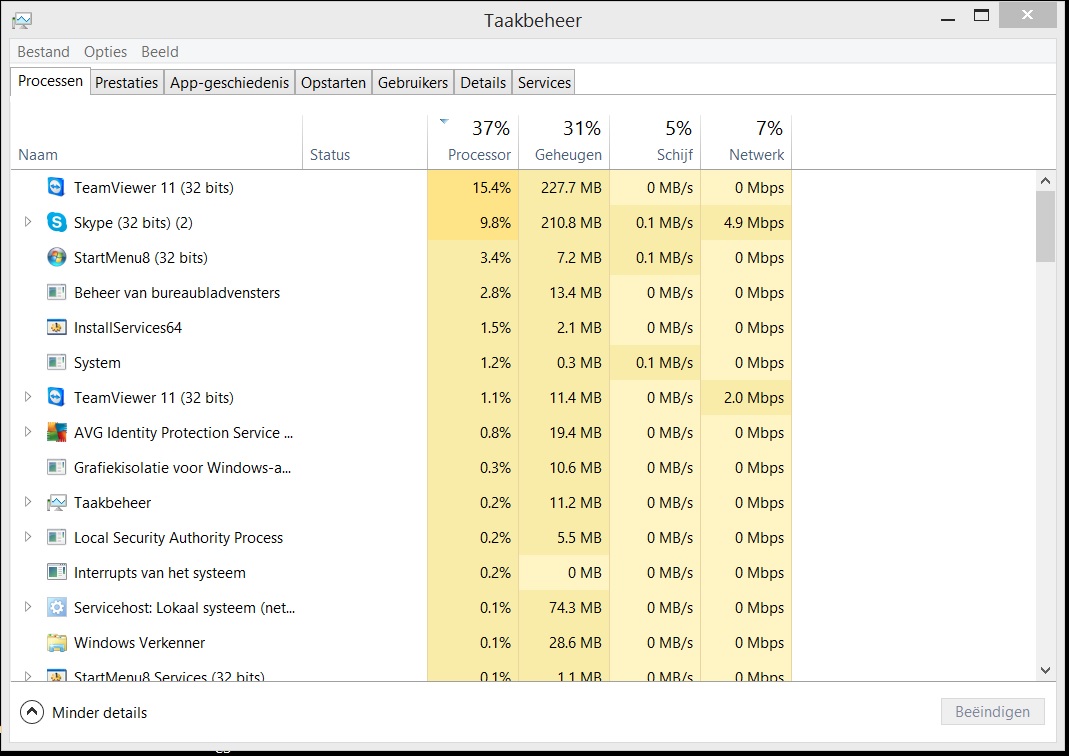Click the Minder details chevron icon
Image resolution: width=1069 pixels, height=756 pixels.
(31, 712)
